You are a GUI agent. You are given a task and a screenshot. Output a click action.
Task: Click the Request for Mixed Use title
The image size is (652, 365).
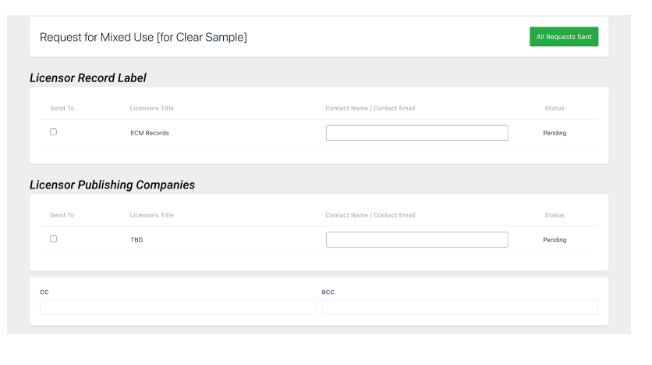pos(143,37)
